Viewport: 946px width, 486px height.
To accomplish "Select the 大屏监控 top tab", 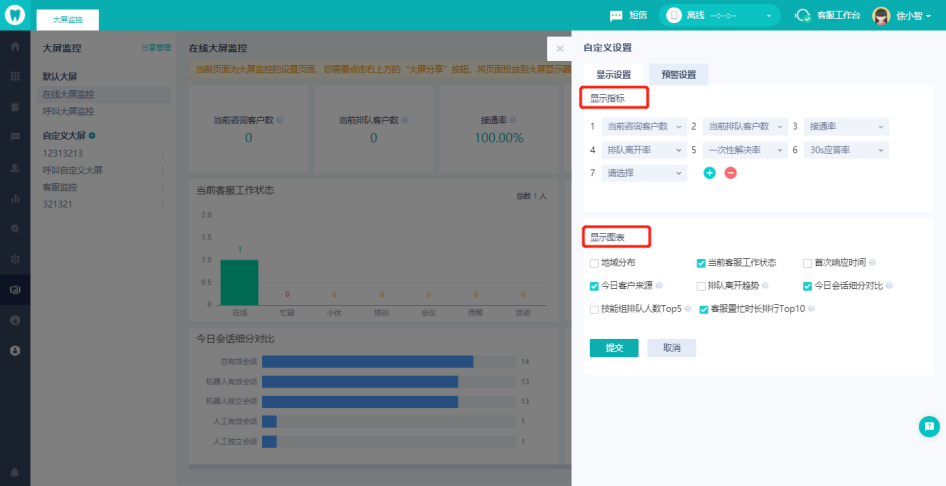I will [x=68, y=20].
